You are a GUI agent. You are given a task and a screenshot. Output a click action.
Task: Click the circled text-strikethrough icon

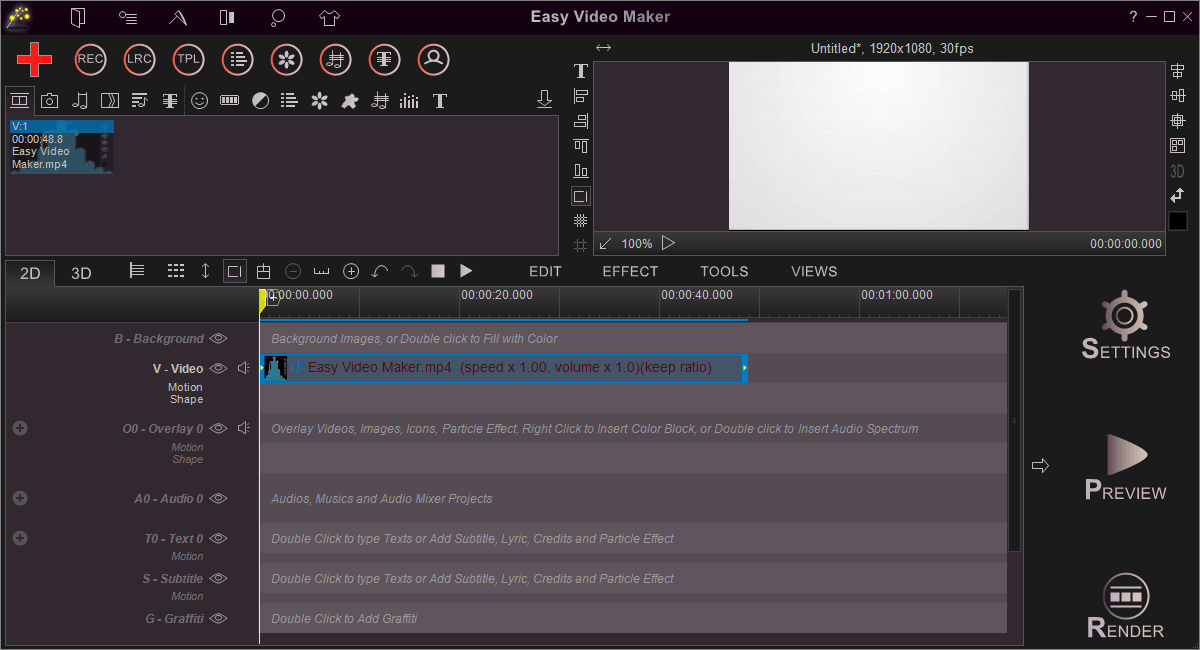[385, 60]
